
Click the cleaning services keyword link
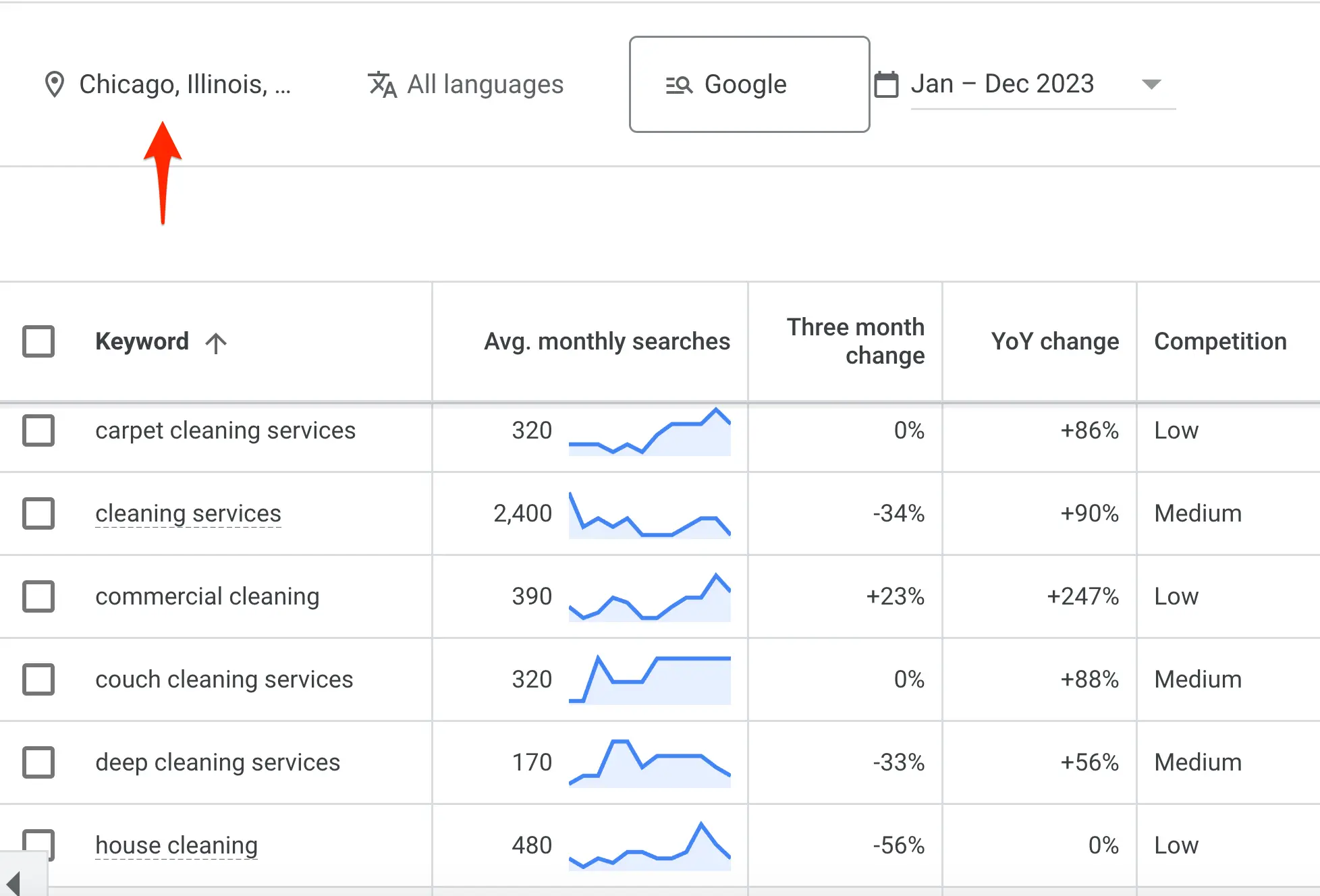(188, 513)
